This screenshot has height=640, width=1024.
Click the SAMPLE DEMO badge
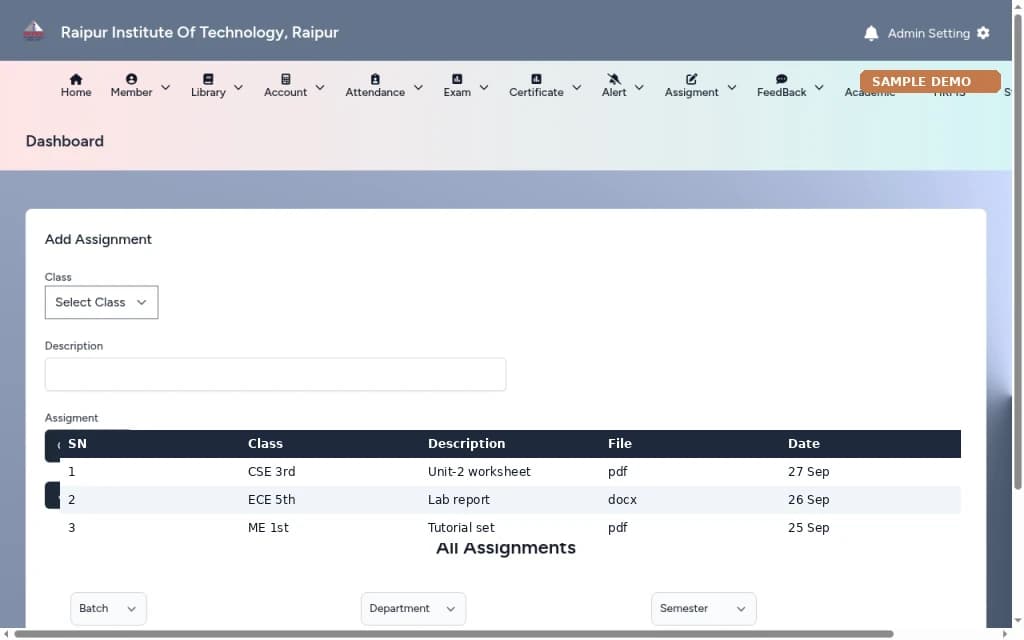[x=930, y=82]
